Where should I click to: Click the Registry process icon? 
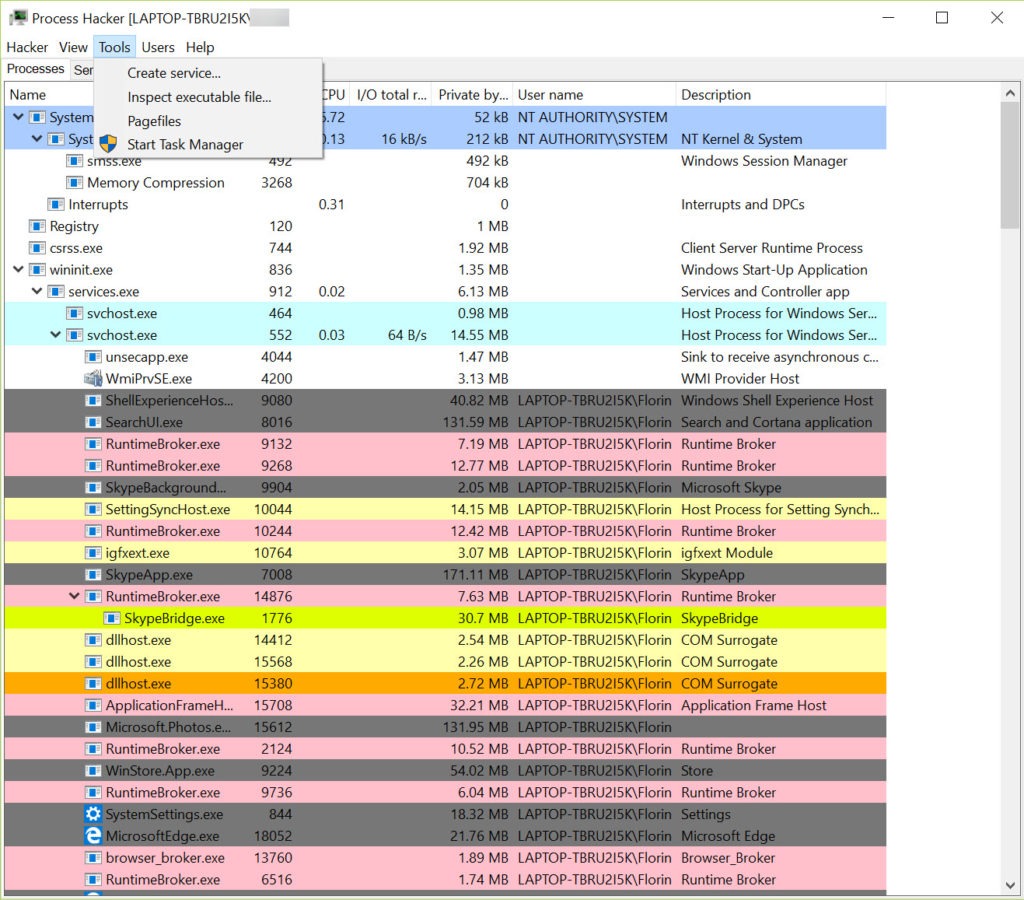pyautogui.click(x=37, y=226)
